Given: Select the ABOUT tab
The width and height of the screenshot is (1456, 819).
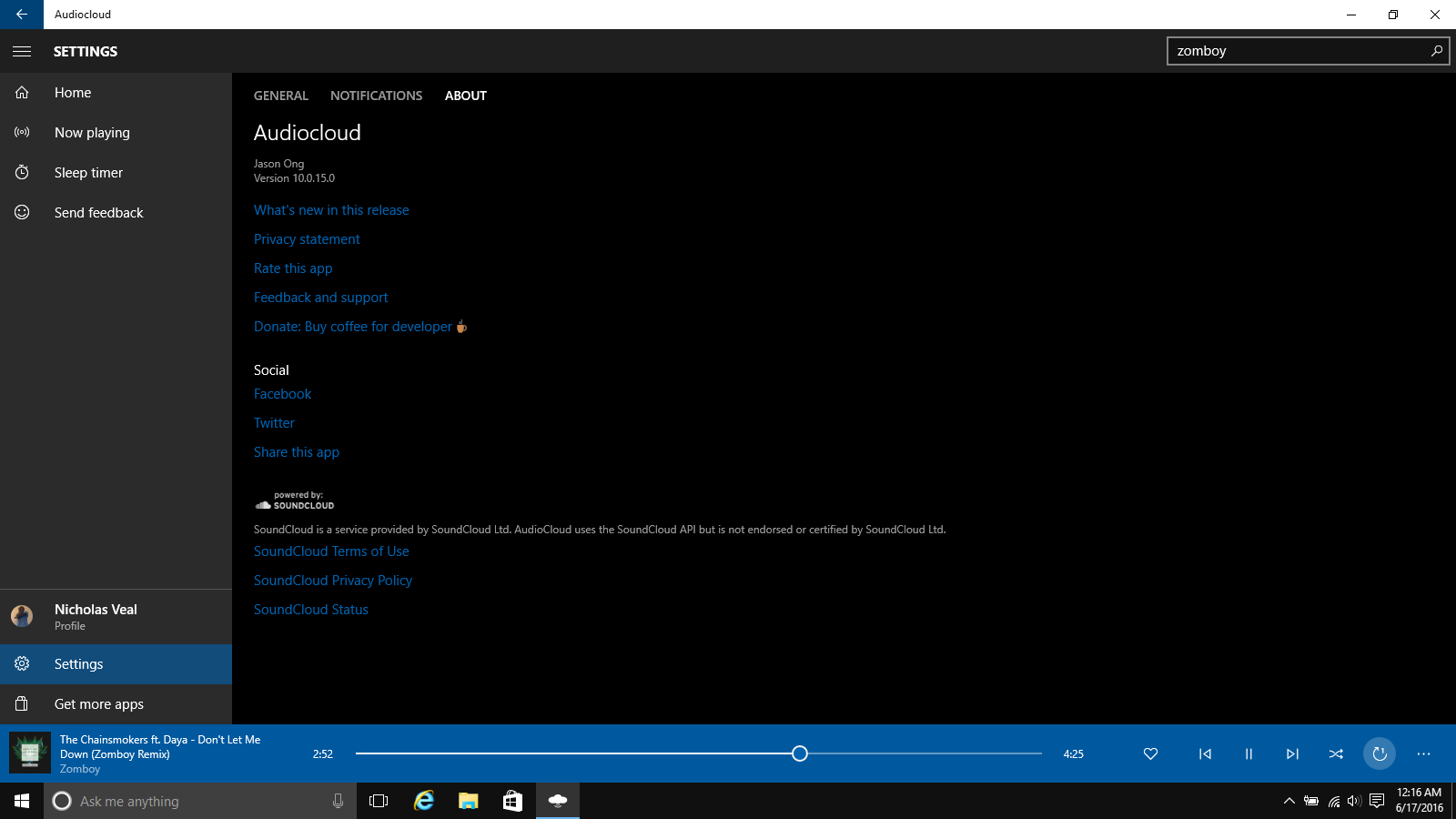Looking at the screenshot, I should tap(466, 96).
